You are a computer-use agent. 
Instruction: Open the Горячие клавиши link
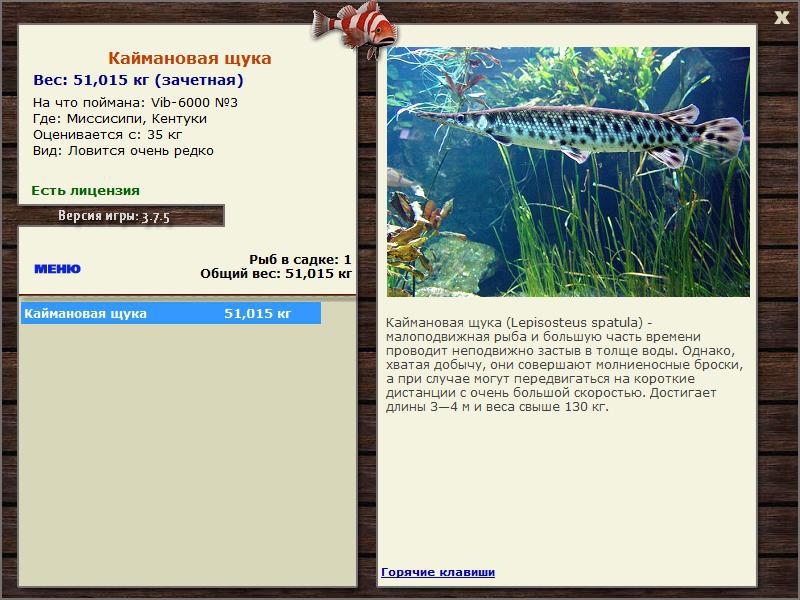point(438,572)
